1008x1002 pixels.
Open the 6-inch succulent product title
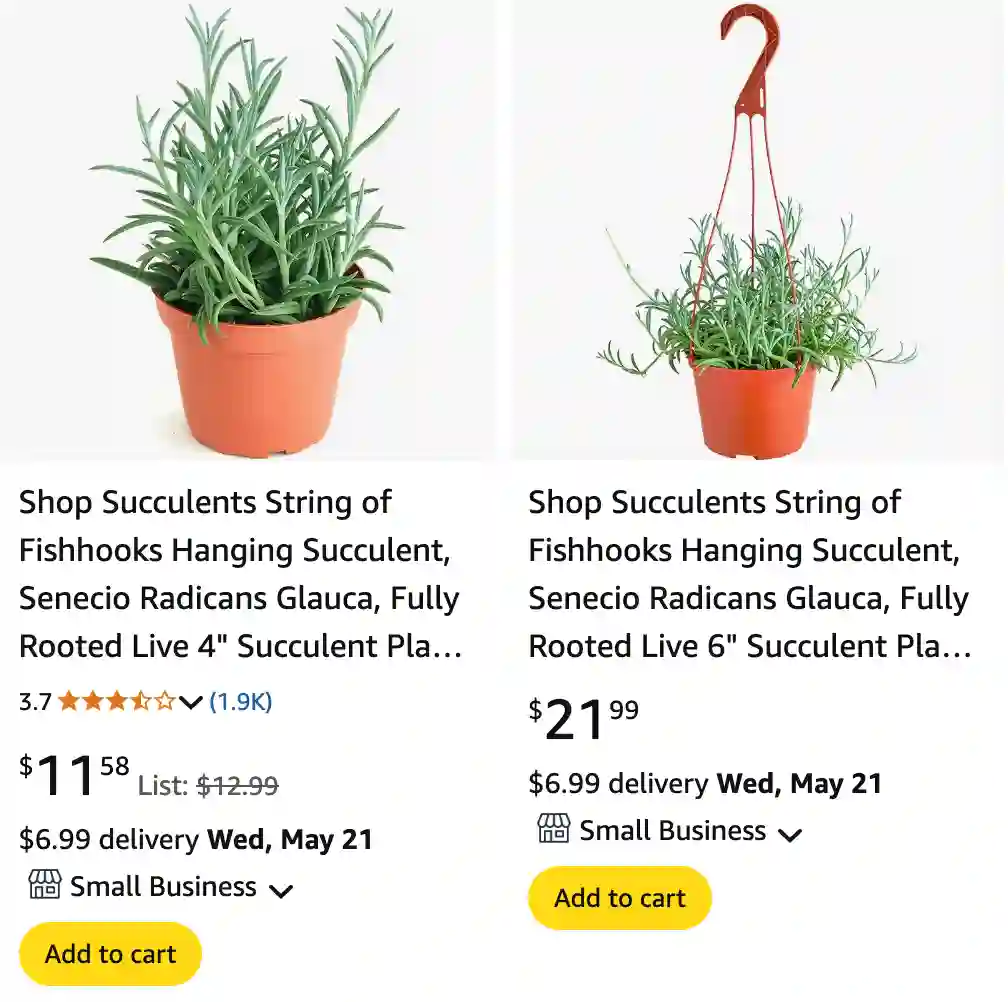point(748,574)
